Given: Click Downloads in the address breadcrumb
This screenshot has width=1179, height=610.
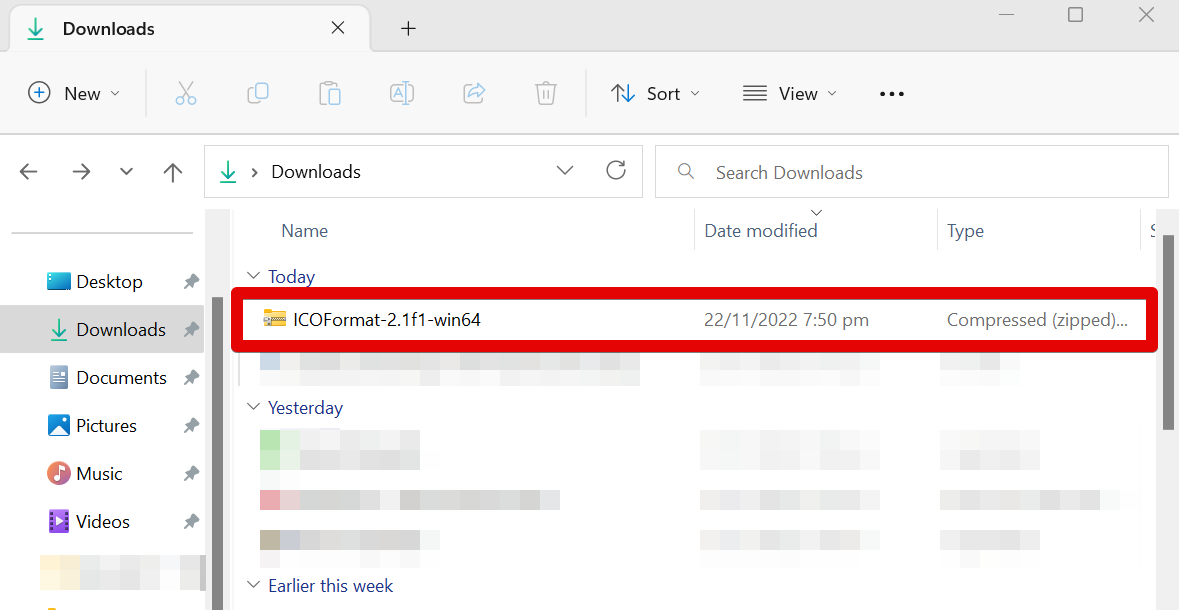Looking at the screenshot, I should 316,171.
